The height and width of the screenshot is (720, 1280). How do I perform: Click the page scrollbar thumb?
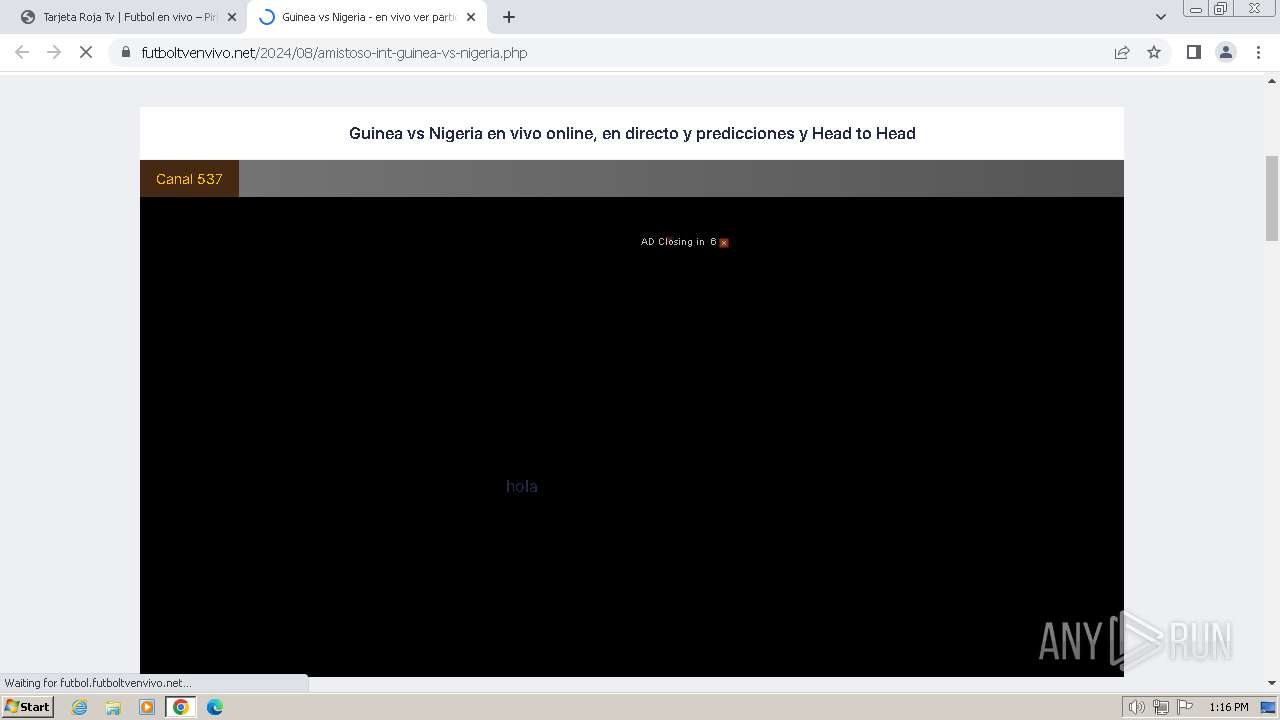tap(1272, 198)
